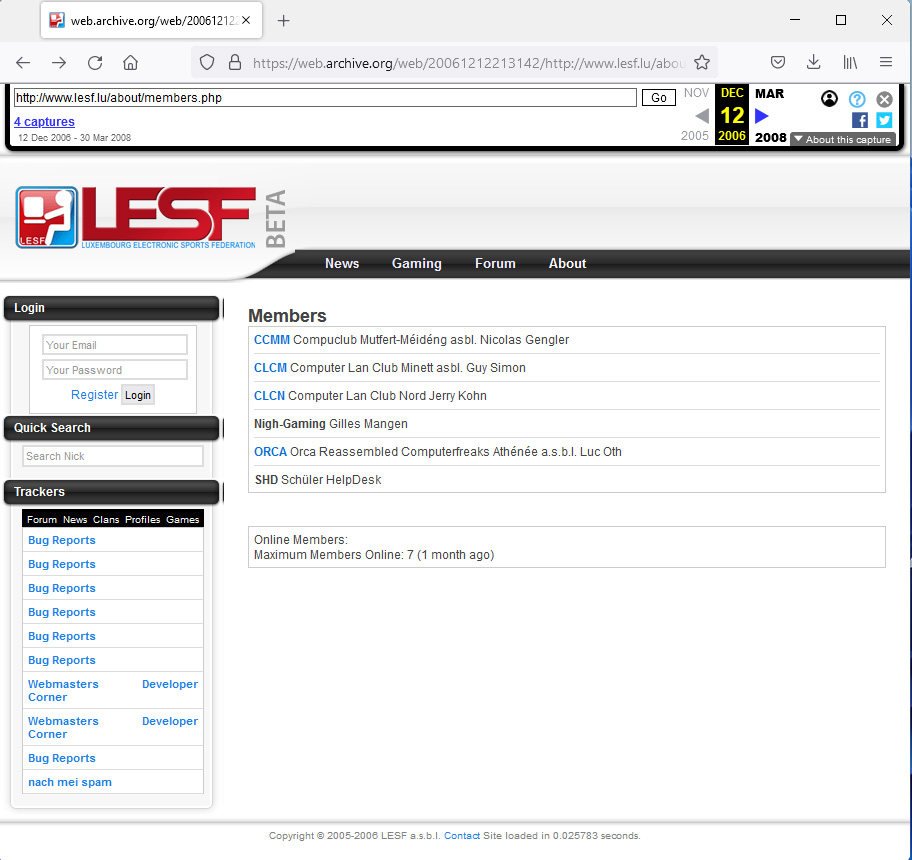Click the Members page heading
Image resolution: width=912 pixels, height=860 pixels.
pos(287,315)
